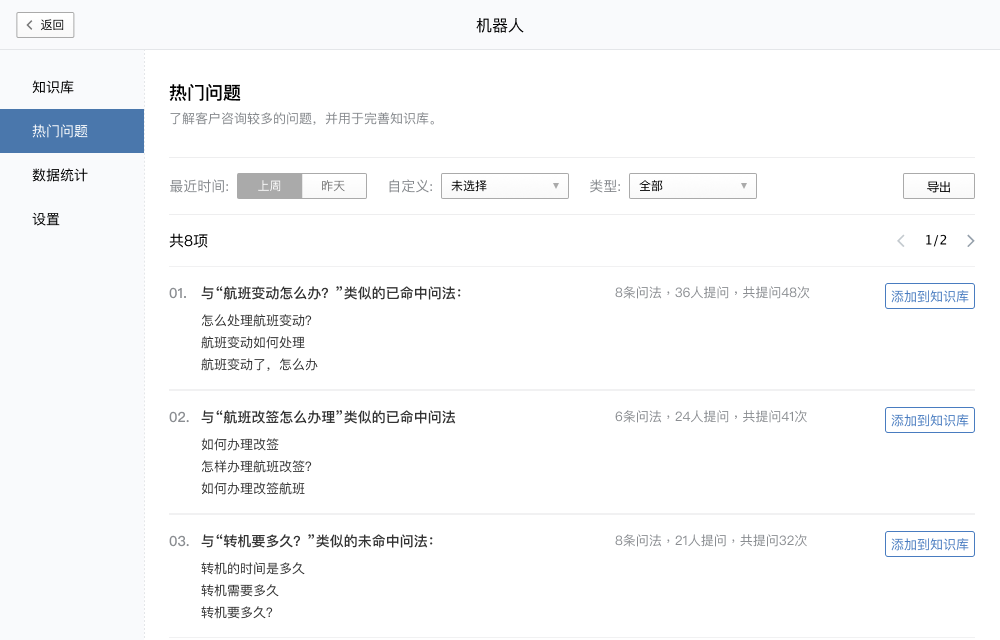Go back with the 返回 button
This screenshot has width=1000, height=640.
coord(45,25)
